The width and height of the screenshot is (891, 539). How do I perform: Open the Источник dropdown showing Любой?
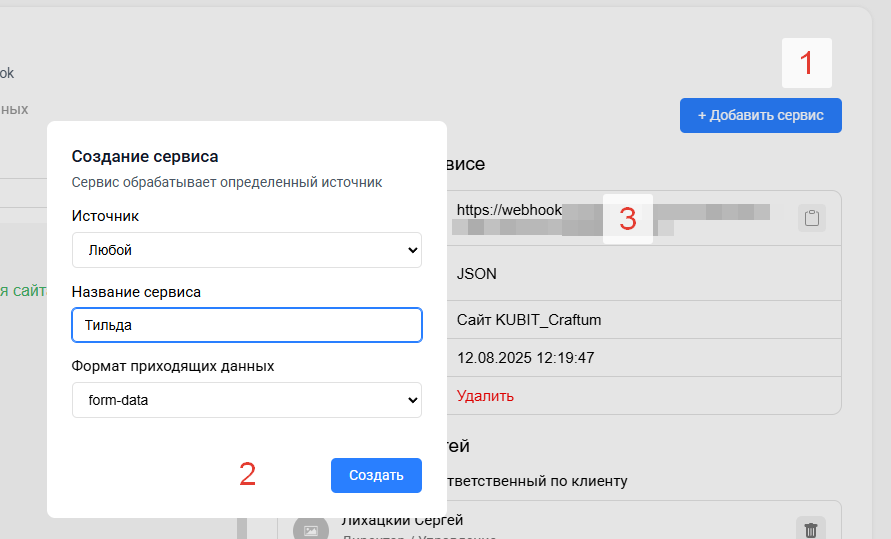click(x=247, y=250)
